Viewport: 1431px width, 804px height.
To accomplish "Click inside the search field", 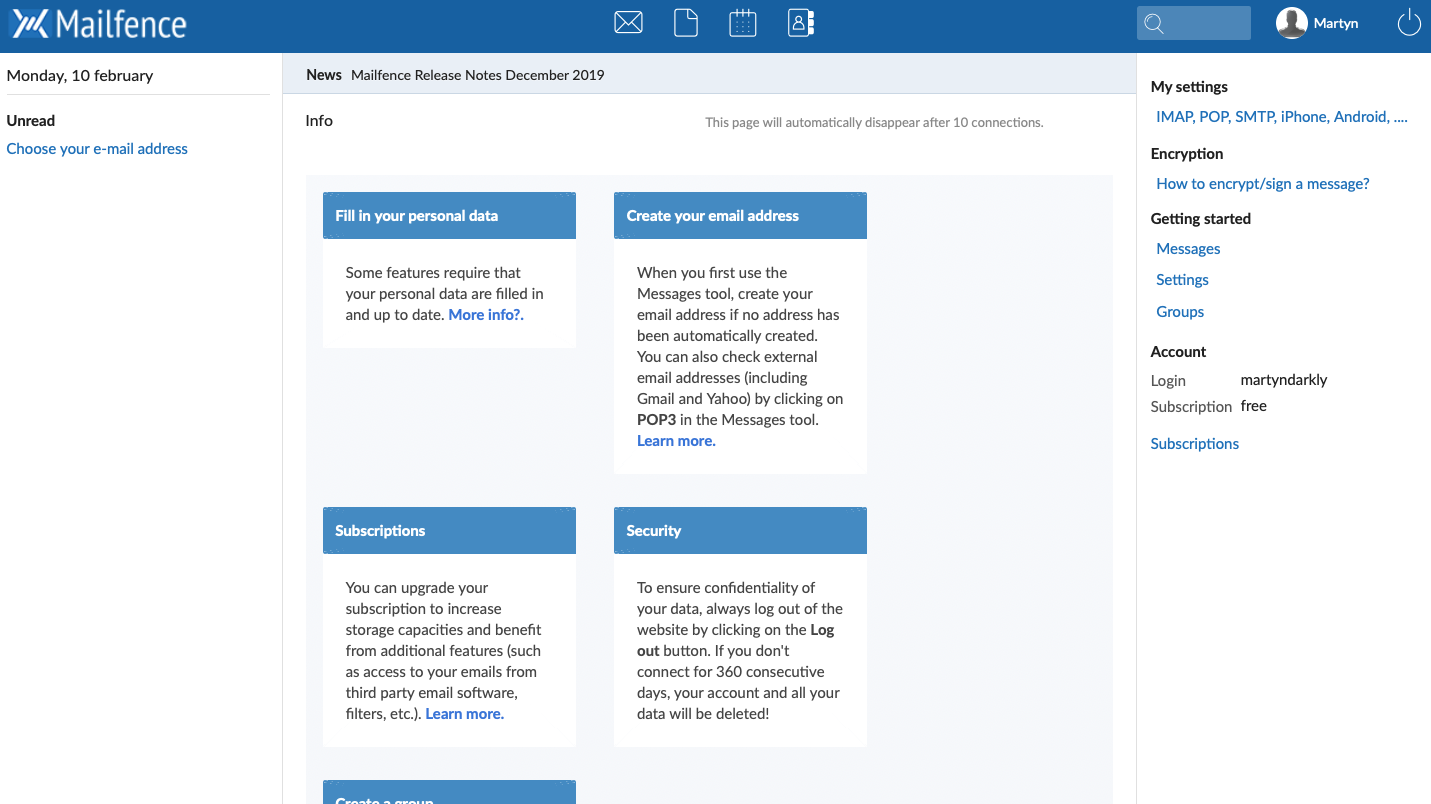I will point(1207,23).
